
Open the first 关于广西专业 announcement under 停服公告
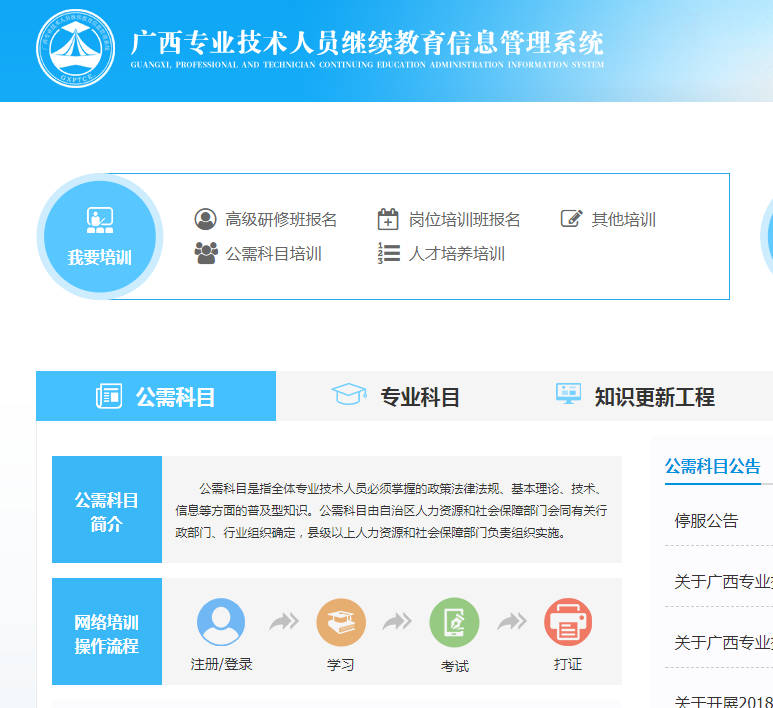coord(723,582)
